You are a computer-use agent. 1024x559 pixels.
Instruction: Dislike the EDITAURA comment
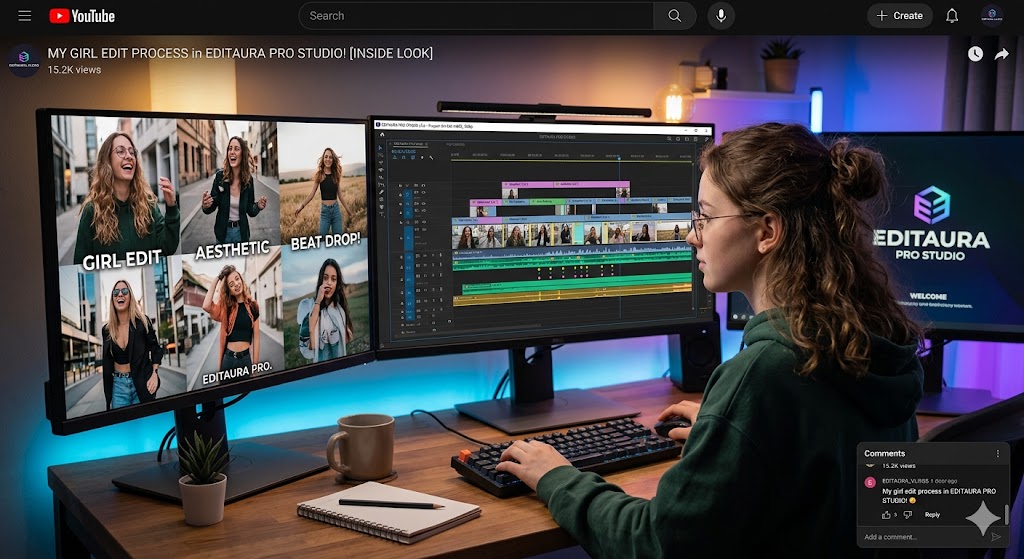[x=907, y=515]
